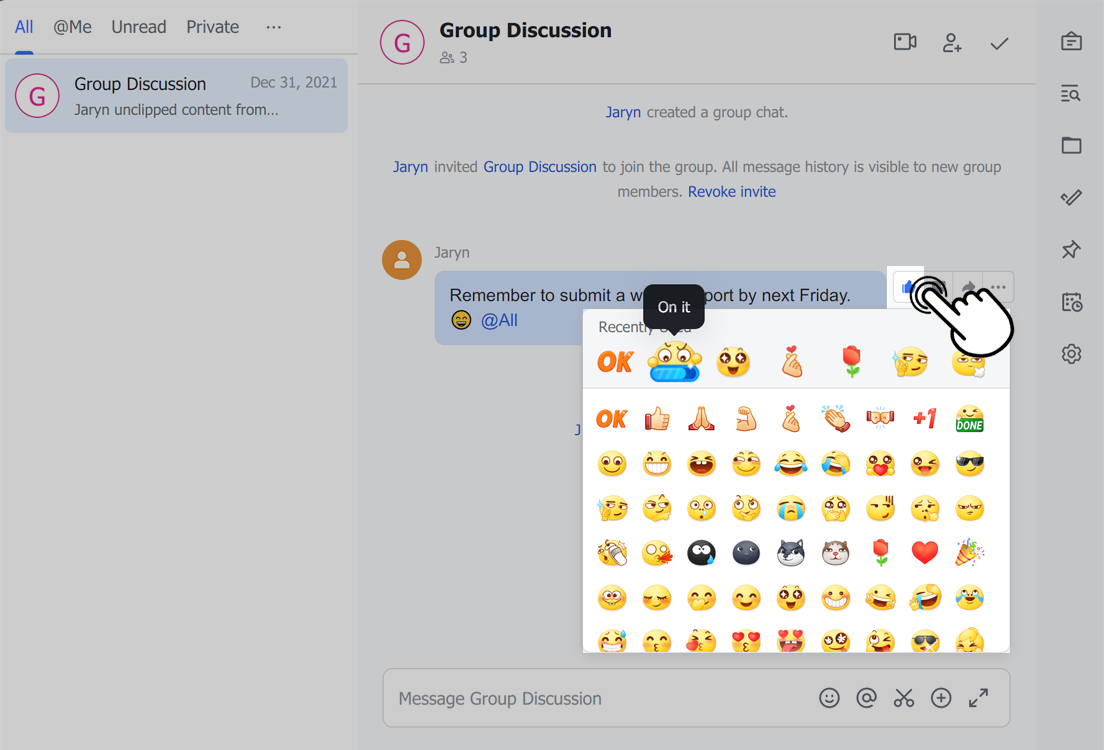This screenshot has height=750, width=1104.
Task: Open the plus menu in message input bar
Action: coord(941,698)
